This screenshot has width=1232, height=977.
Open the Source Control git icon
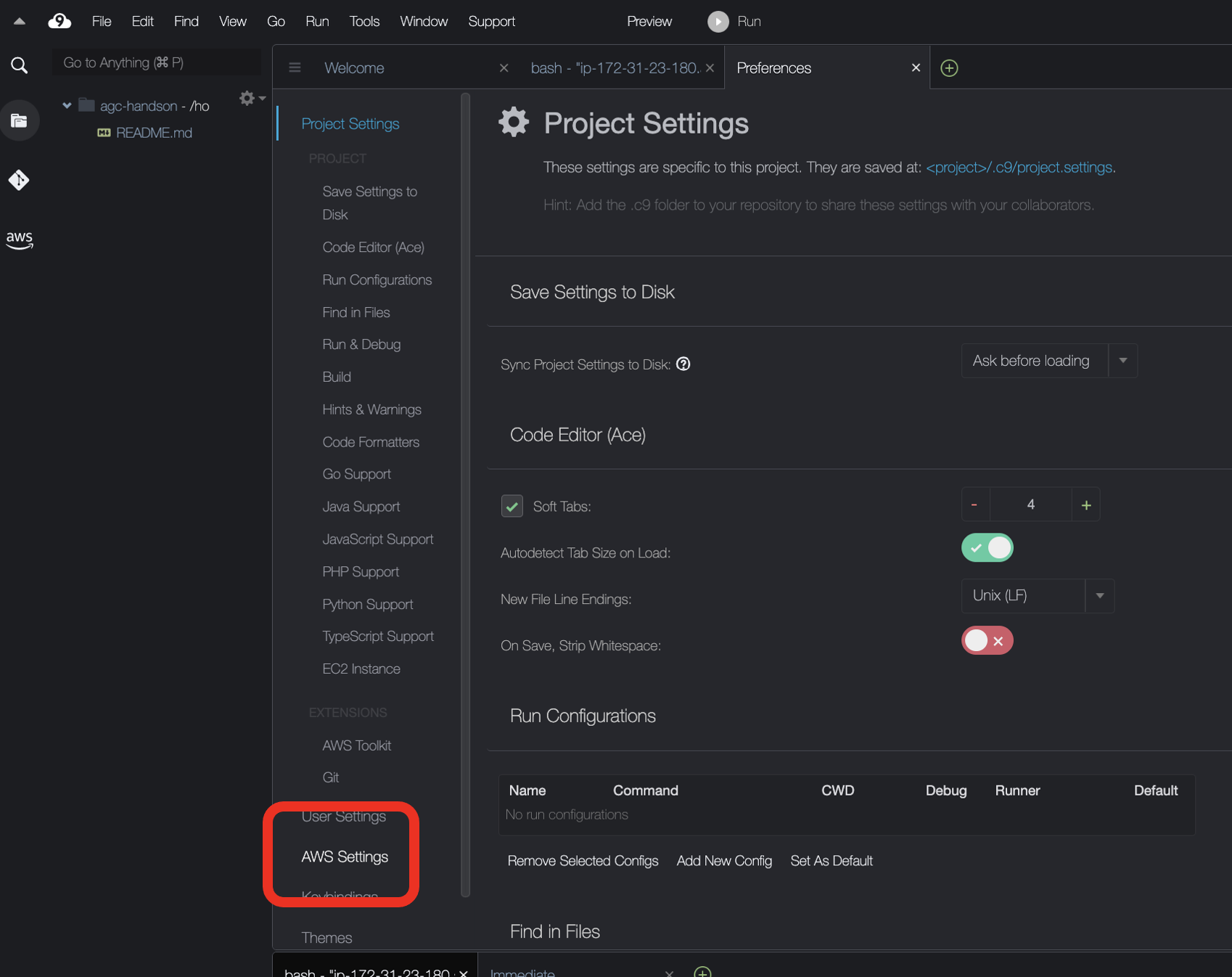(20, 179)
